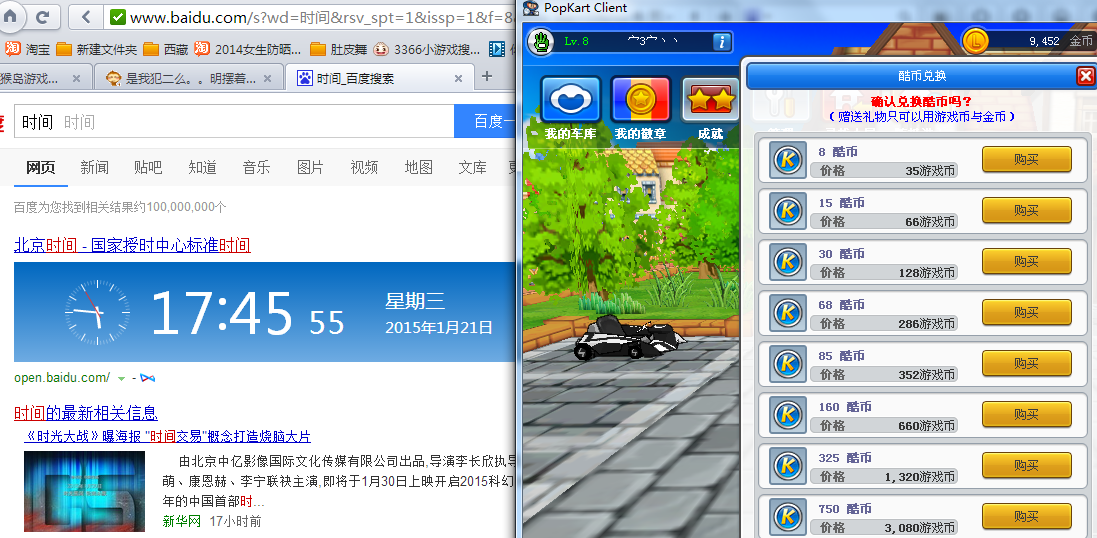Click the browser home icon
The image size is (1097, 538).
pos(10,17)
